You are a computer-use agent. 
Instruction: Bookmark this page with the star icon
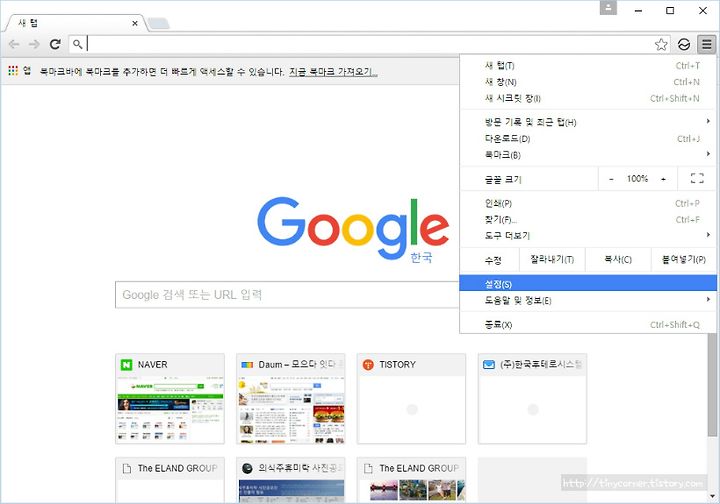click(661, 45)
